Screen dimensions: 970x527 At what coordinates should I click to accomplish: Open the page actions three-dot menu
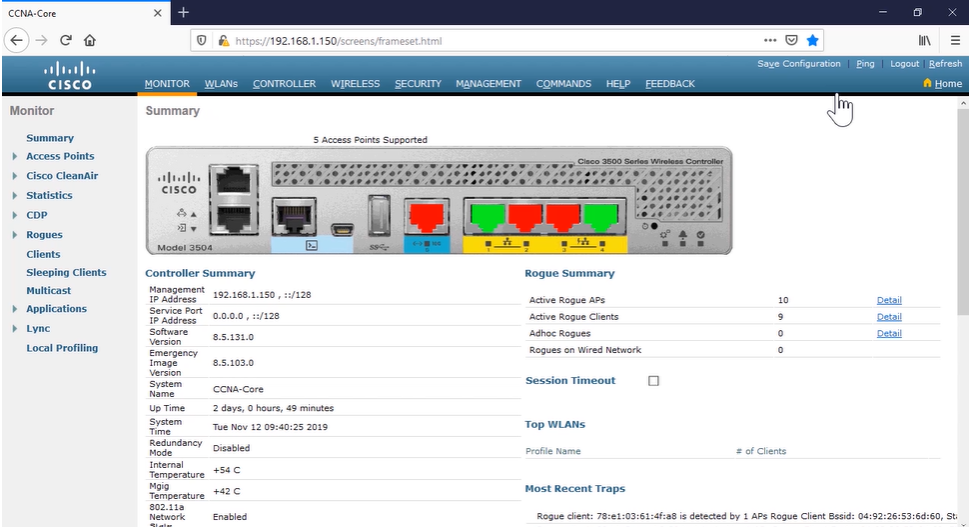pyautogui.click(x=770, y=41)
